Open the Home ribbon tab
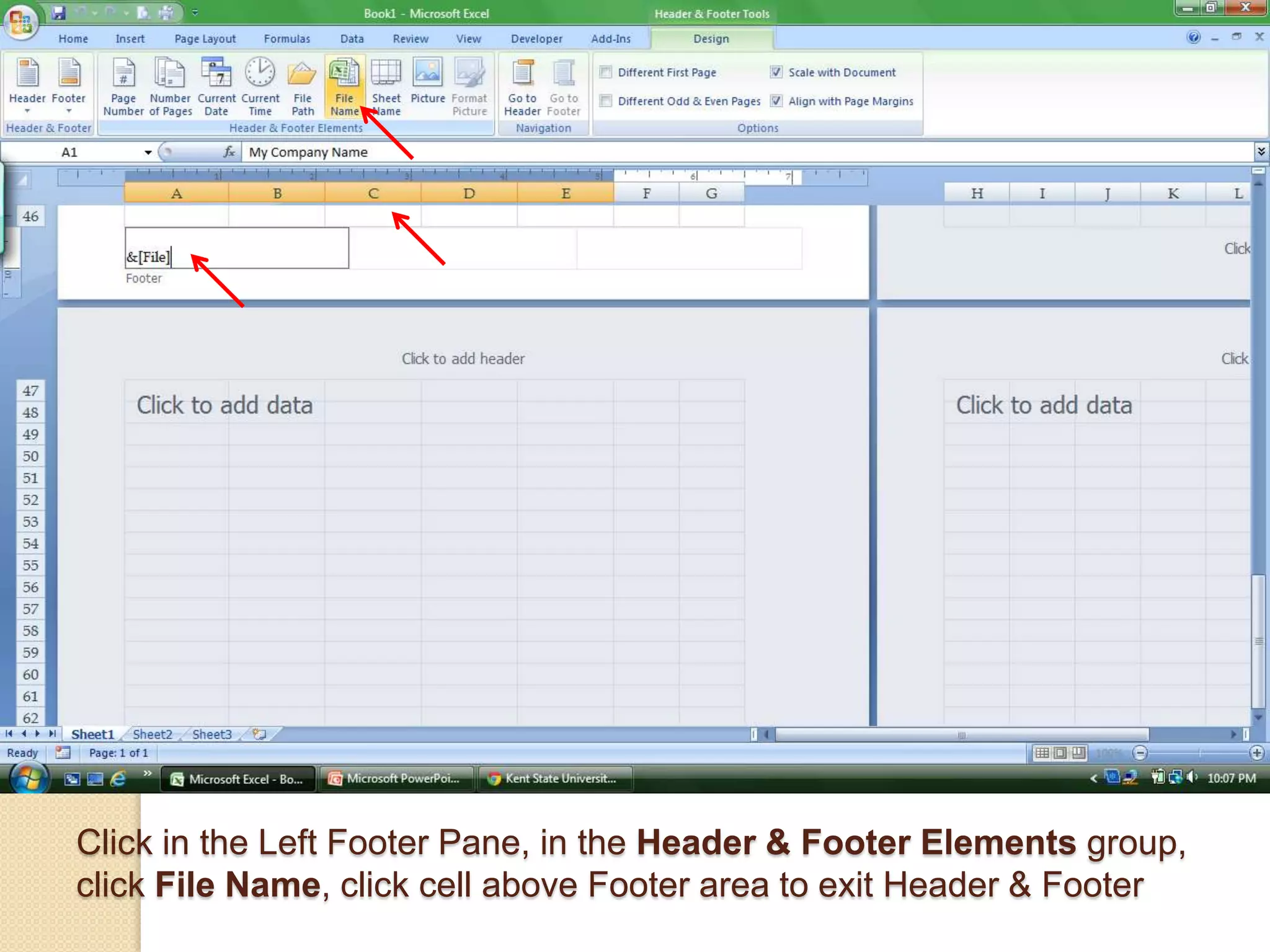The height and width of the screenshot is (952, 1270). pos(73,38)
